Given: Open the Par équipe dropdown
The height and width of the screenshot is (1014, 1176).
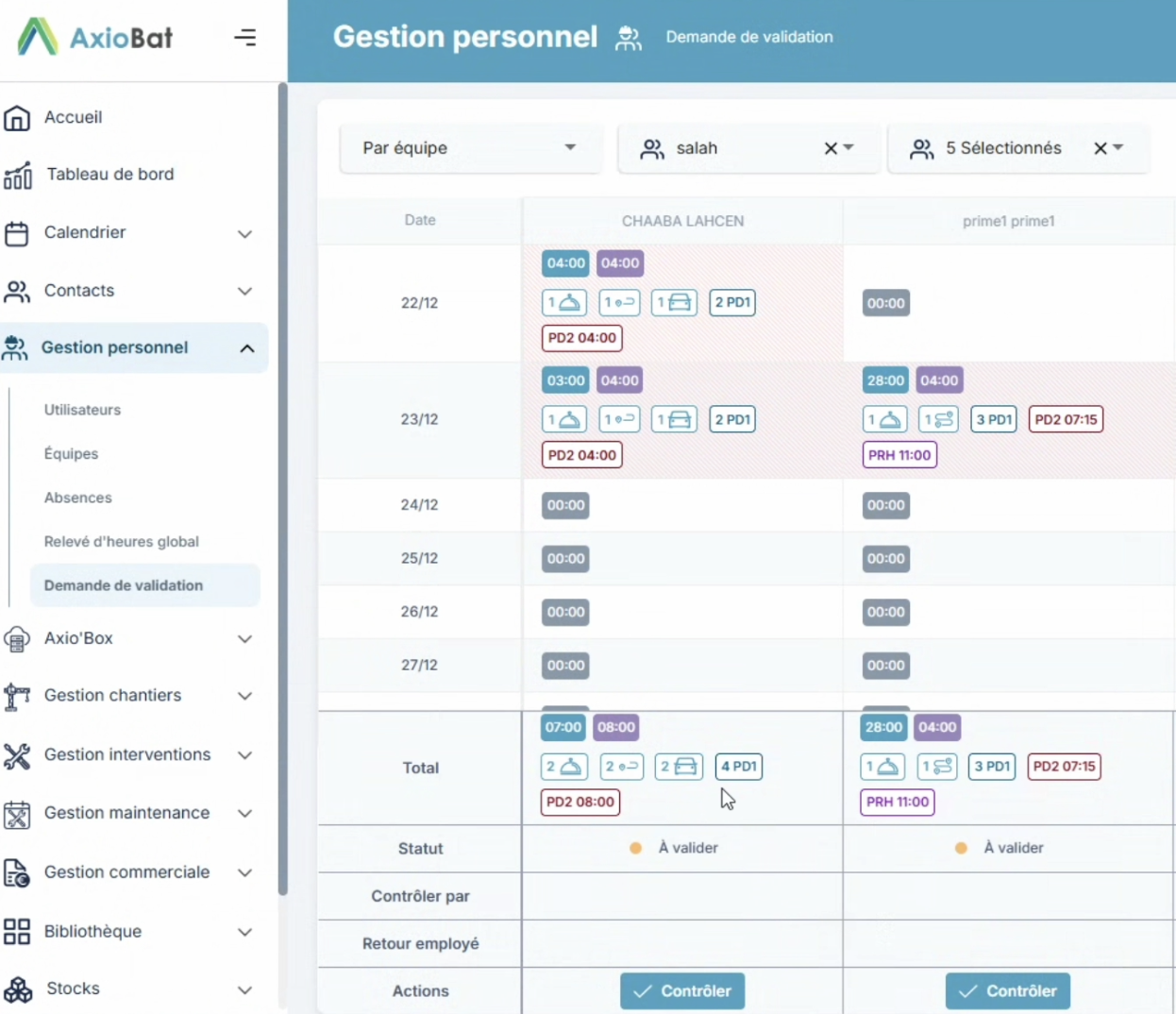Looking at the screenshot, I should pyautogui.click(x=470, y=148).
